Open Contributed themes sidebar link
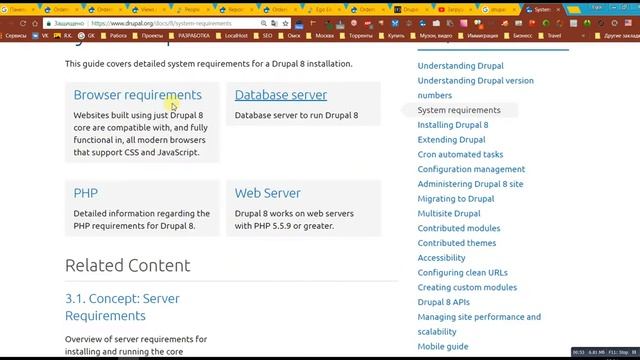The width and height of the screenshot is (640, 360). click(x=457, y=243)
